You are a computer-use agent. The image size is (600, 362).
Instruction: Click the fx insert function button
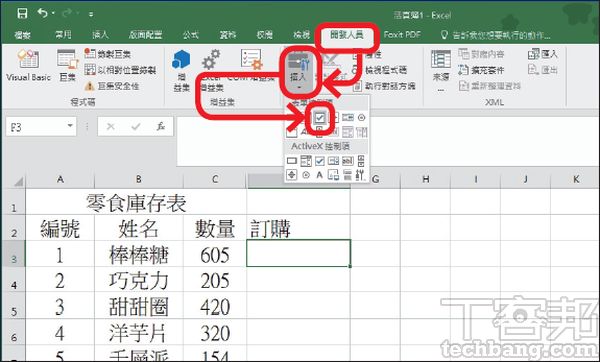(x=161, y=126)
